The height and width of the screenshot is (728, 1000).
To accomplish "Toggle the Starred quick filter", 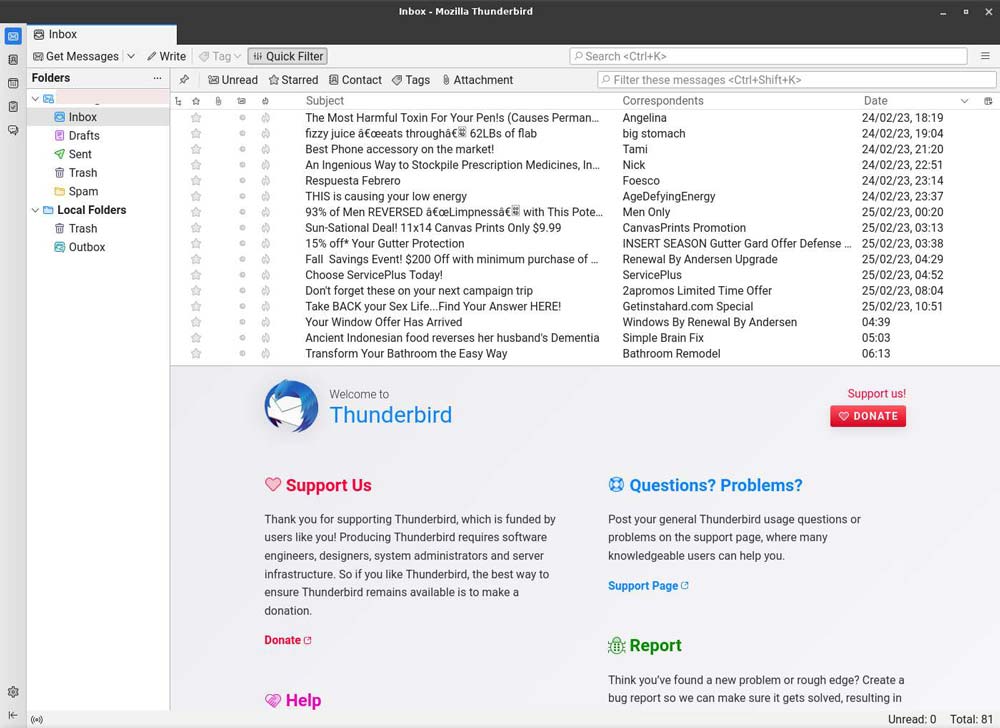I will tap(293, 80).
